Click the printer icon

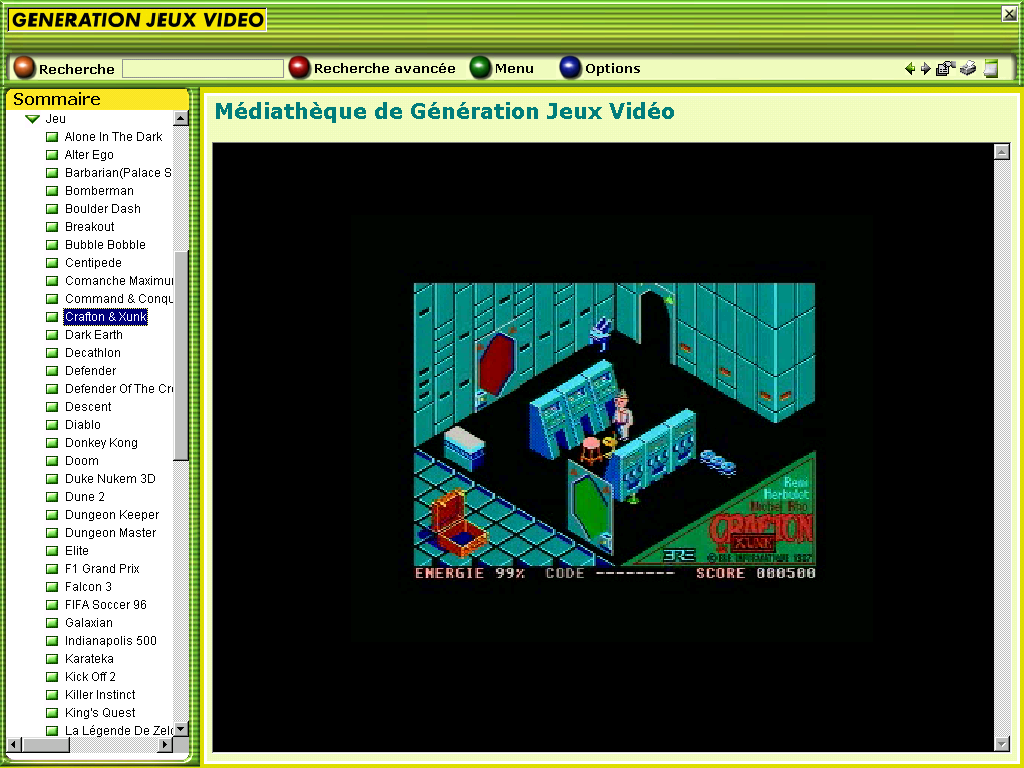pyautogui.click(x=968, y=69)
